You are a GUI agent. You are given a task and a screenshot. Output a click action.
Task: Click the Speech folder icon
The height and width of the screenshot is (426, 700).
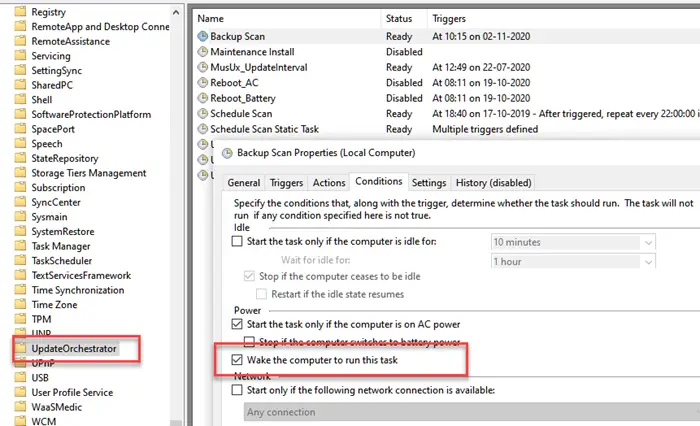point(20,144)
